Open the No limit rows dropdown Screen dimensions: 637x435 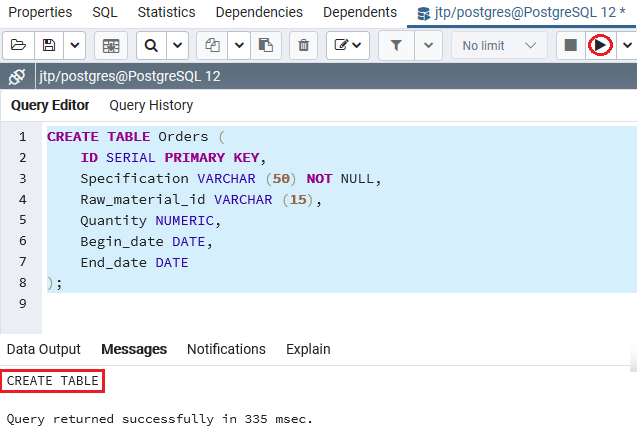tap(499, 45)
